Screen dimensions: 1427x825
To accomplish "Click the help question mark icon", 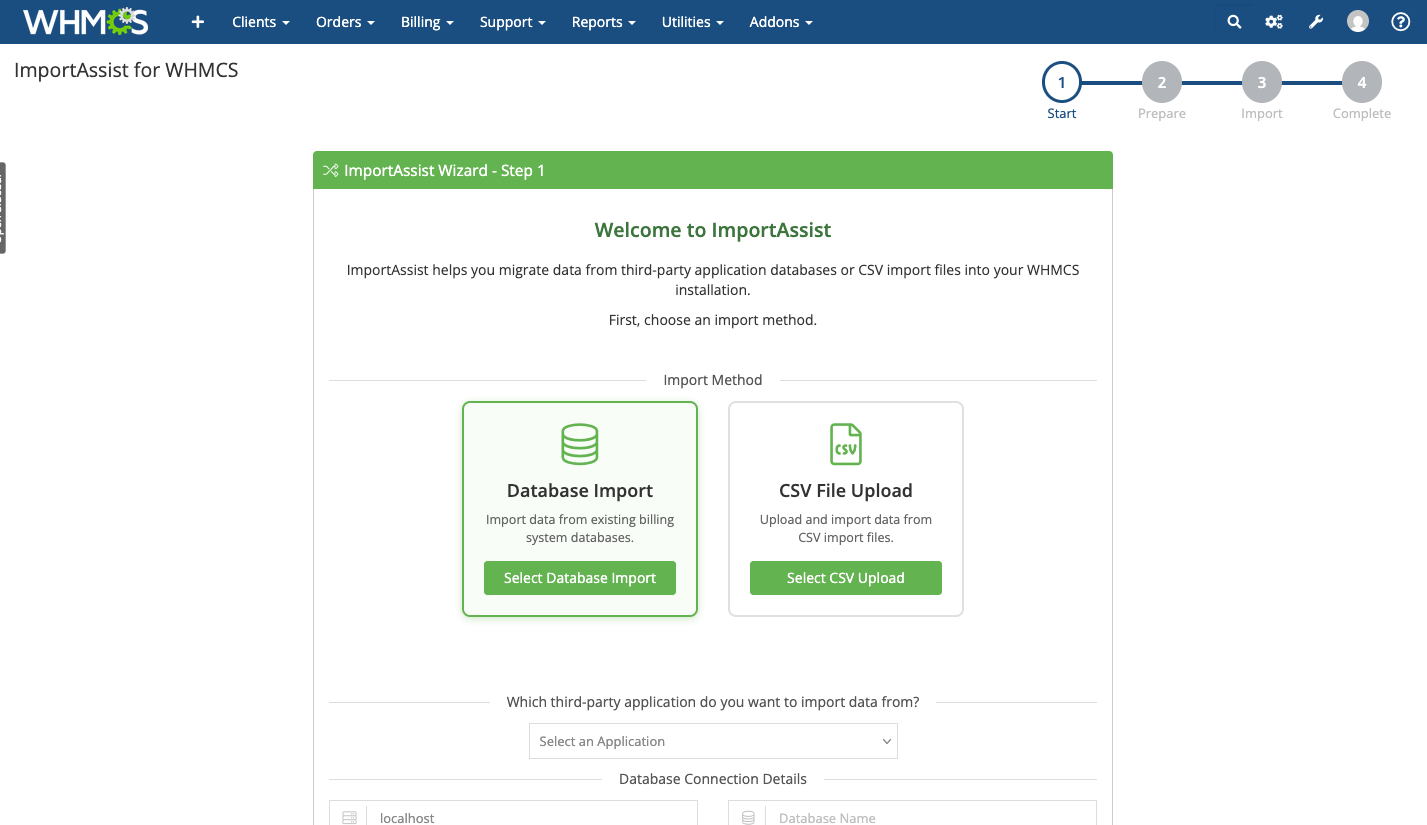I will click(1400, 22).
